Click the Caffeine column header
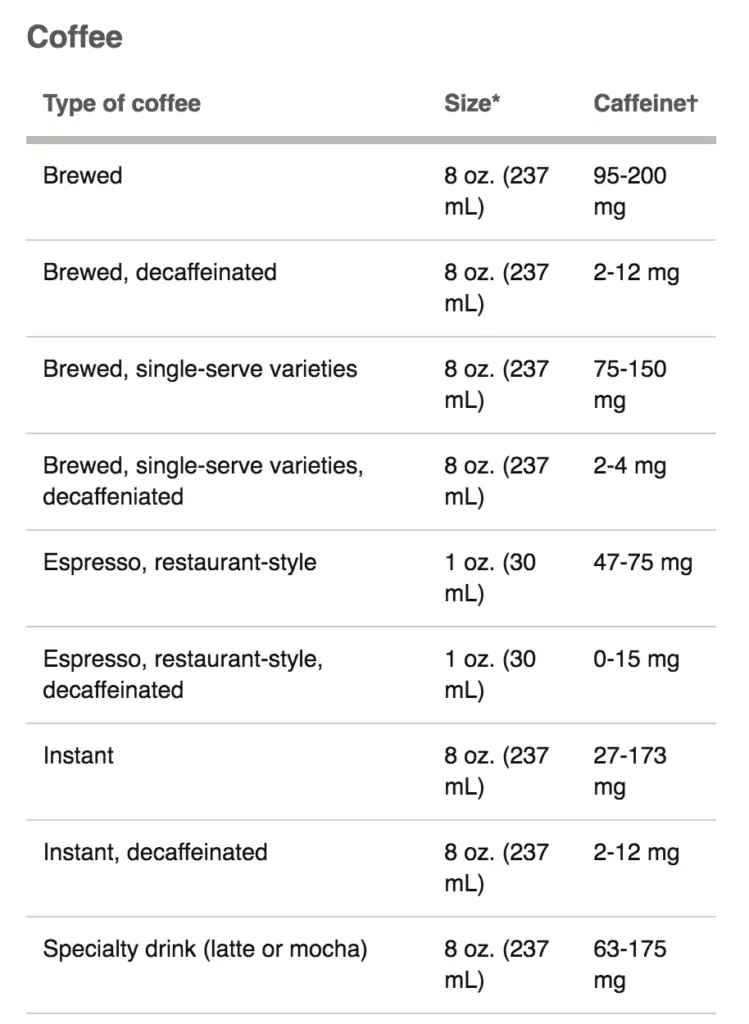This screenshot has height=1024, width=749. coord(645,103)
